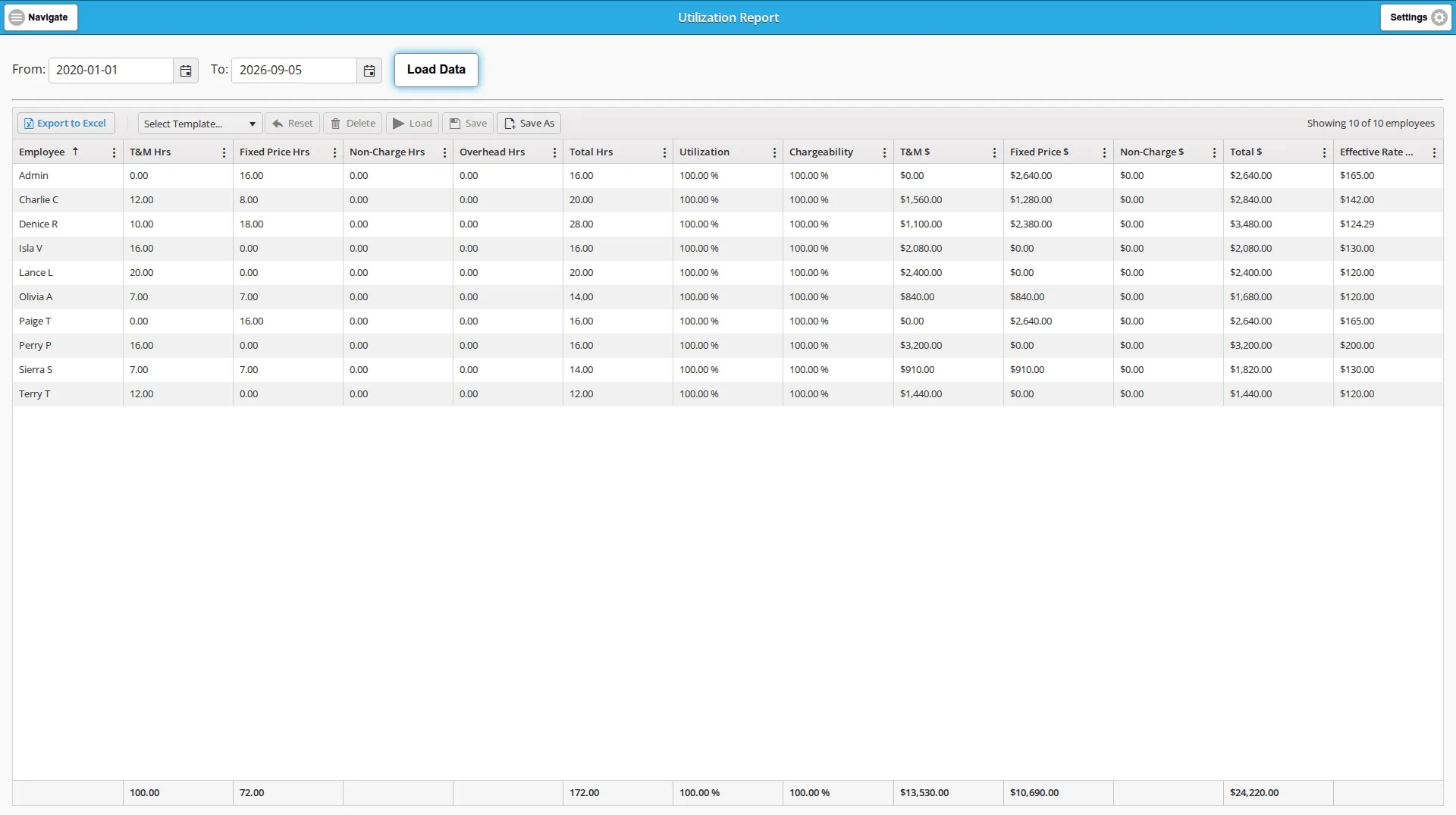Open Total Hrs column options menu
This screenshot has height=815, width=1456.
664,152
